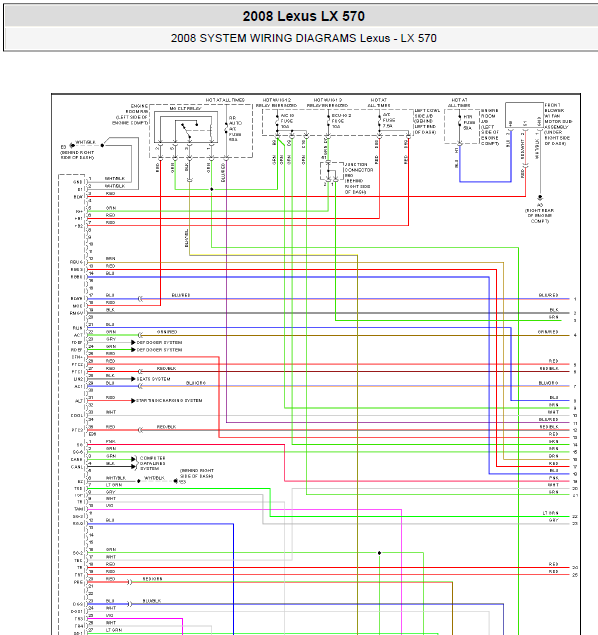Click the vertical BLU/YEL wire label
The image size is (598, 635).
pyautogui.click(x=186, y=238)
